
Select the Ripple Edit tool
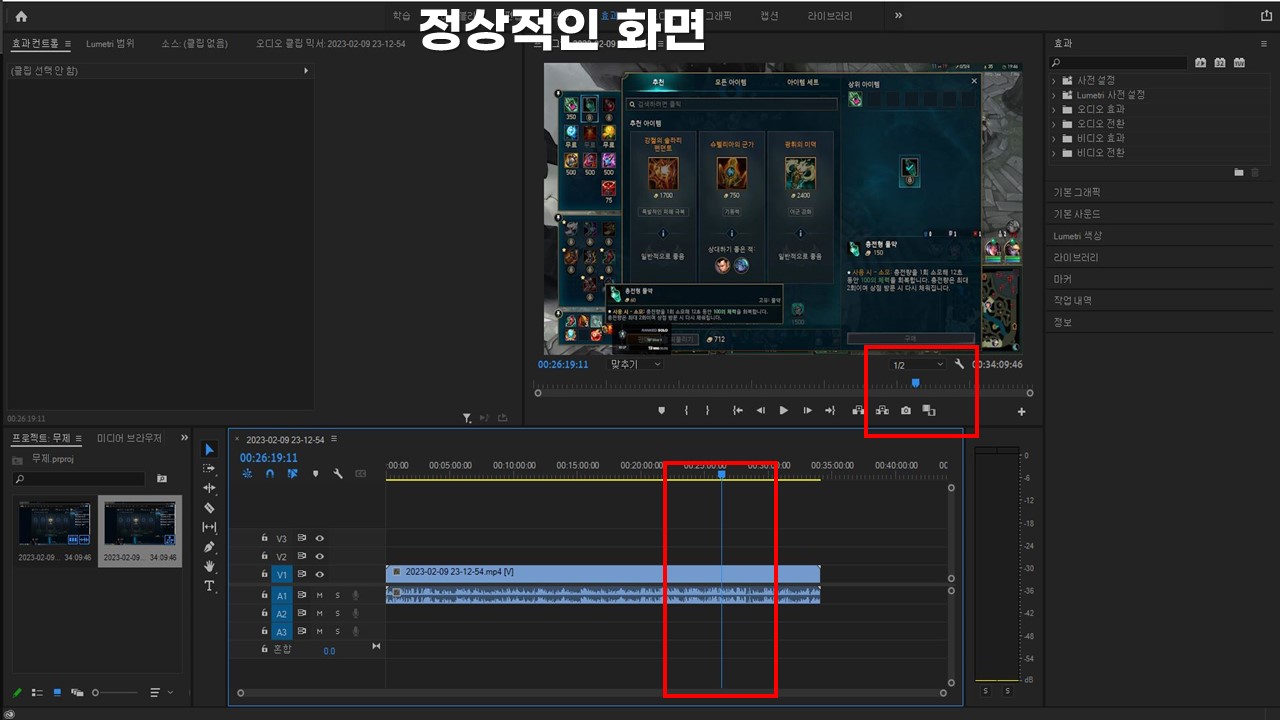pyautogui.click(x=209, y=488)
